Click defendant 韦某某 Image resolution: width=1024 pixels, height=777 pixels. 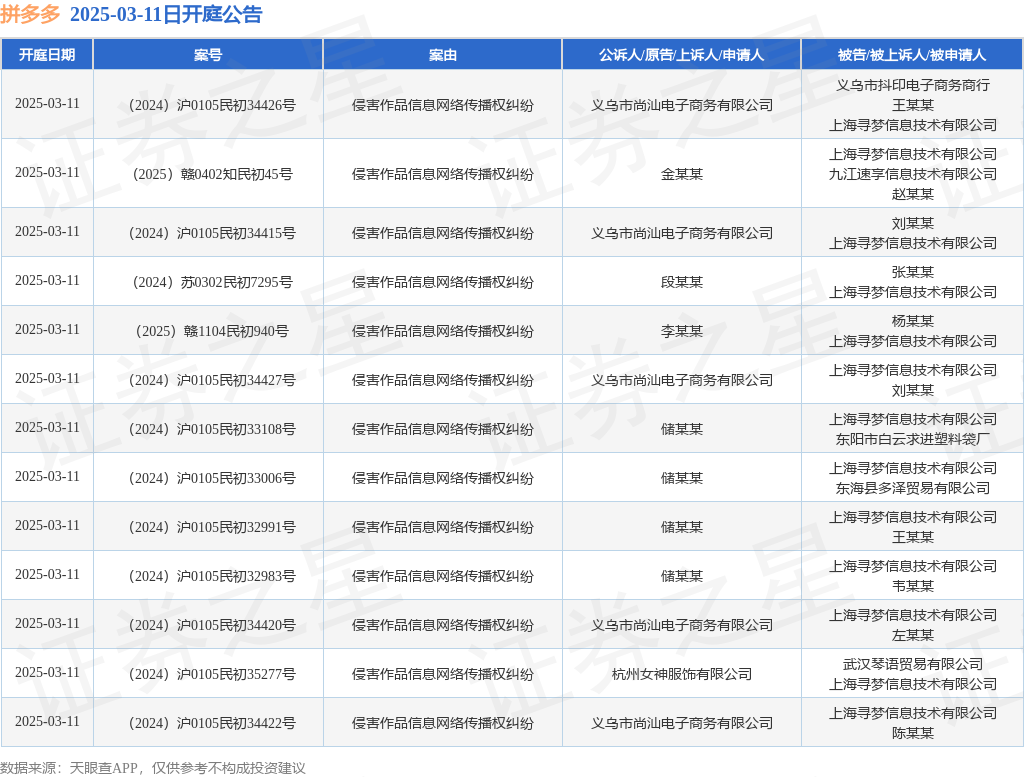click(x=913, y=586)
